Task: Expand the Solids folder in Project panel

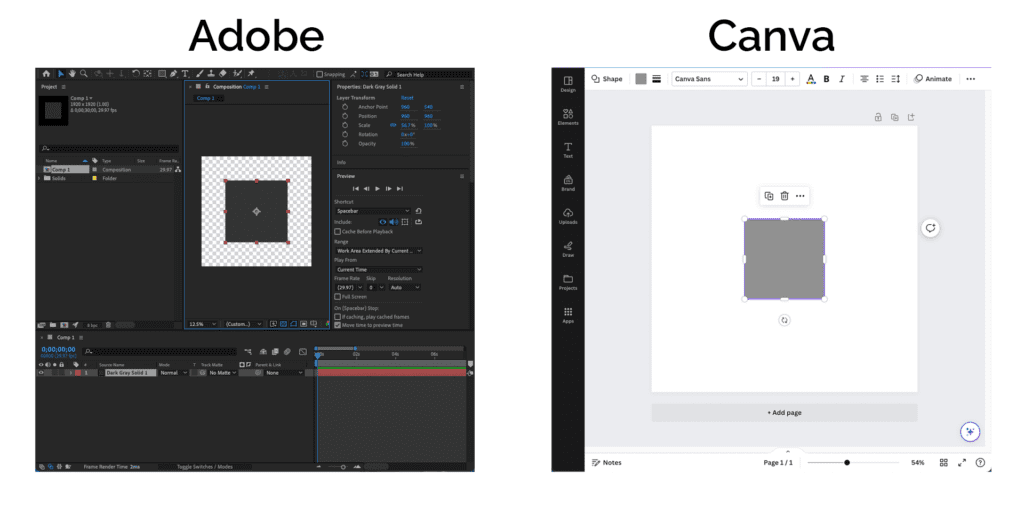Action: pyautogui.click(x=40, y=178)
